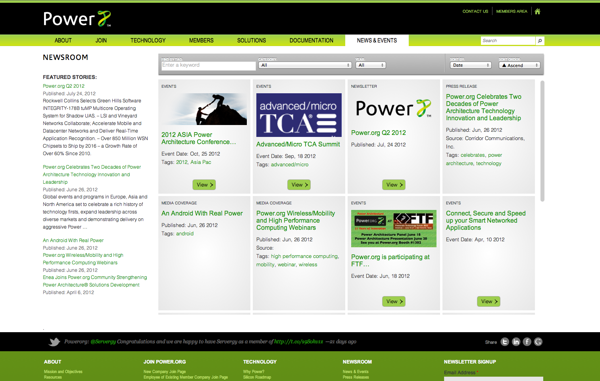This screenshot has height=381, width=600.
Task: Click the 'Asia Pac' tag link
Action: click(201, 162)
